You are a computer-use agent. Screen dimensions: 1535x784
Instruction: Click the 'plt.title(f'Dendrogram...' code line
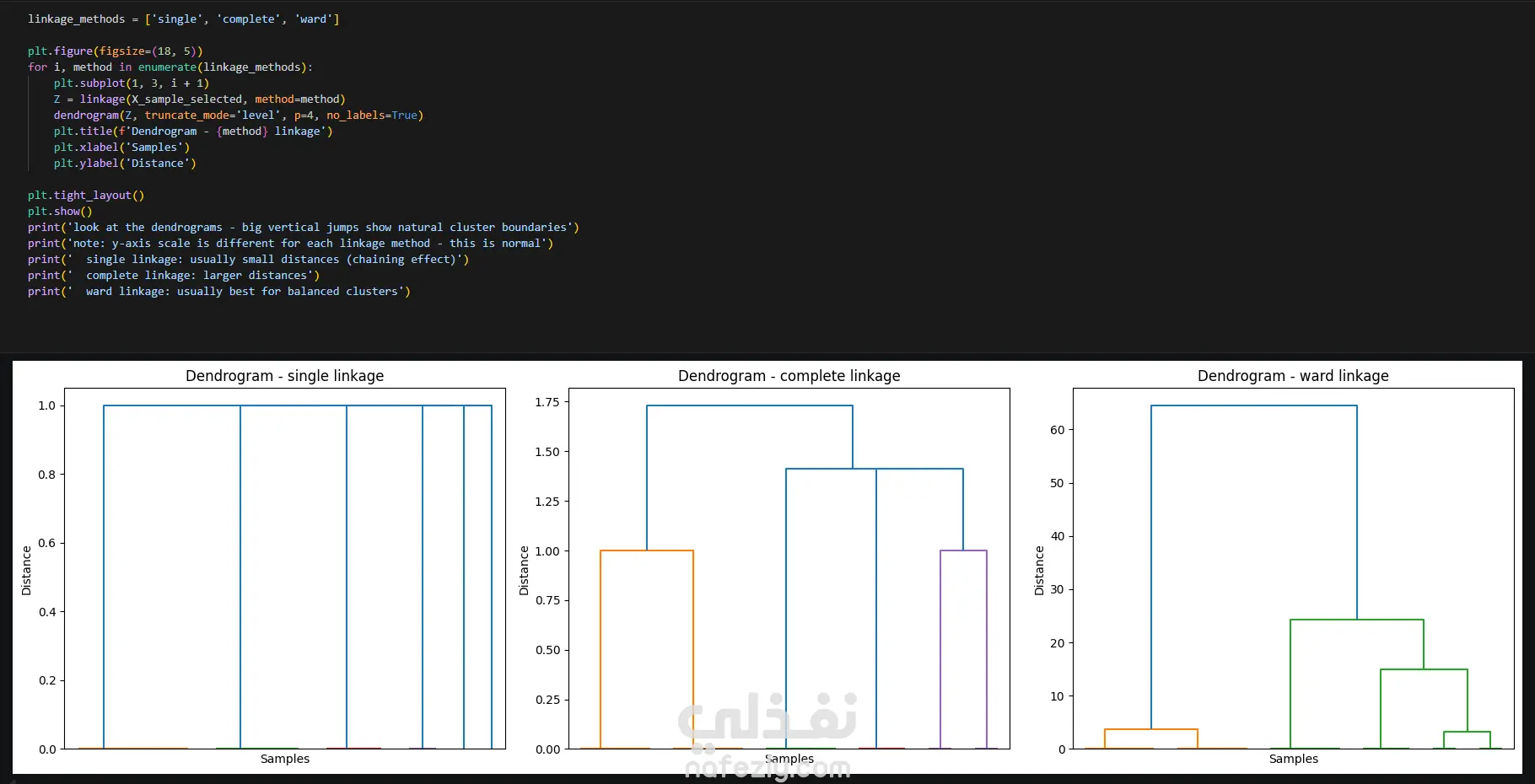(192, 131)
